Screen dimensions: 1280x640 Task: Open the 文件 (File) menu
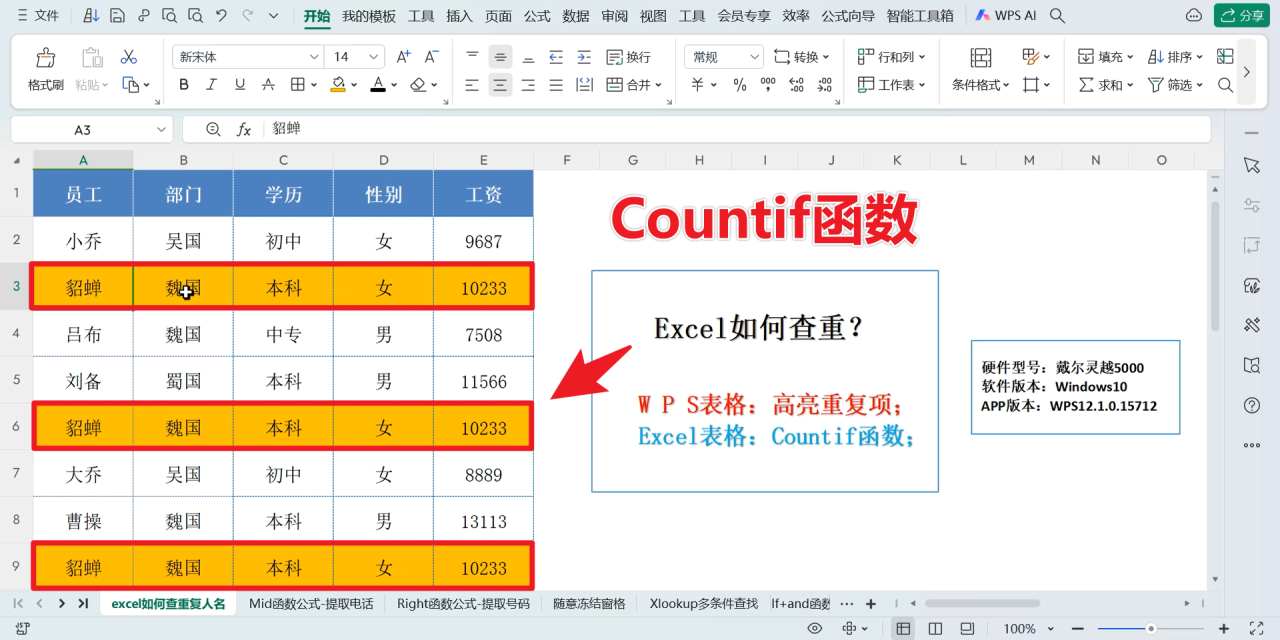pyautogui.click(x=37, y=16)
